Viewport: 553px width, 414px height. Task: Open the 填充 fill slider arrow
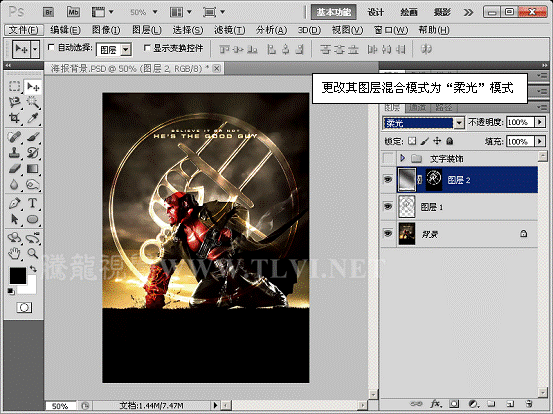(540, 141)
